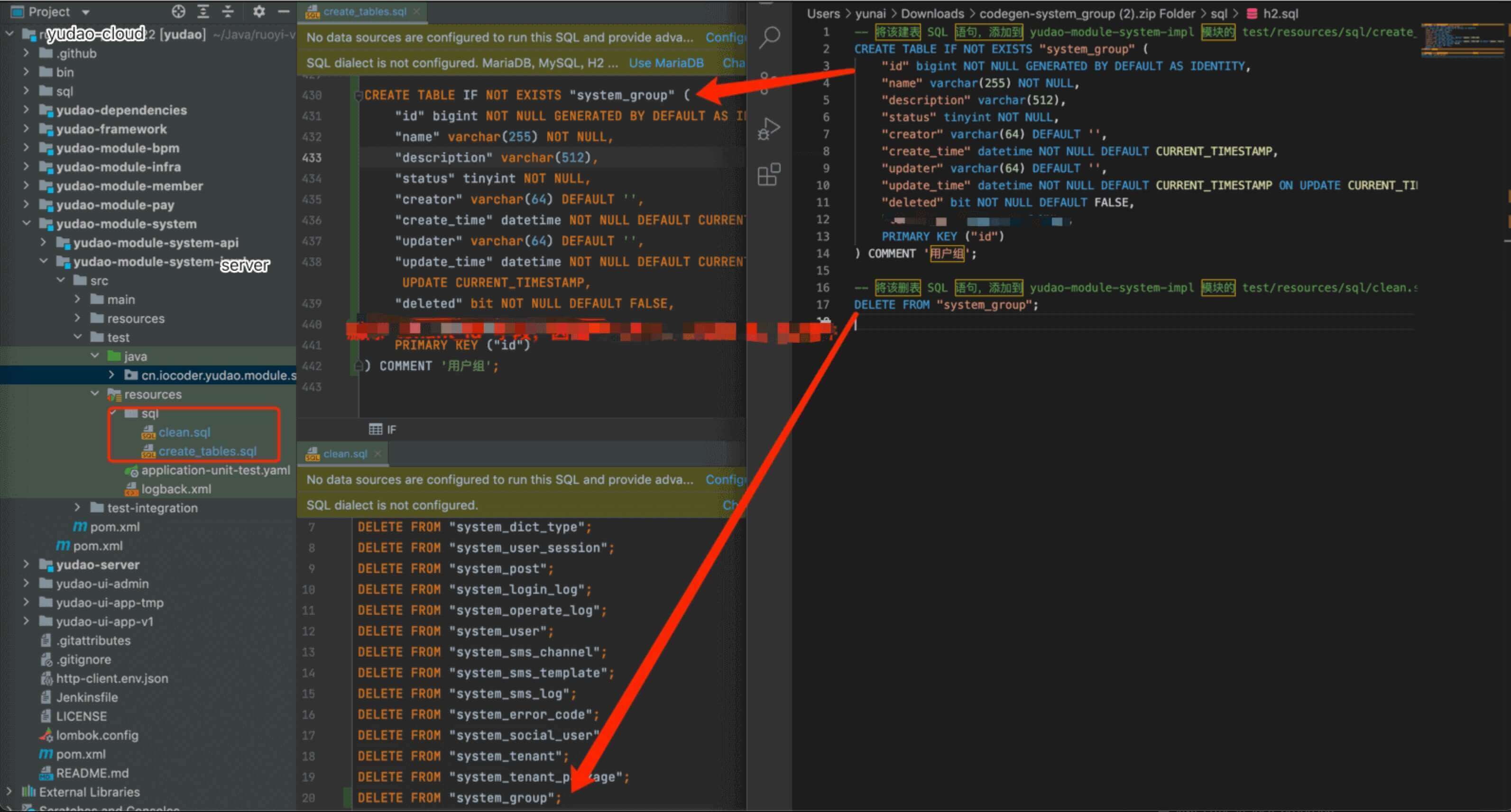The width and height of the screenshot is (1511, 812).
Task: Collapse the resources folder under test
Action: pyautogui.click(x=94, y=394)
